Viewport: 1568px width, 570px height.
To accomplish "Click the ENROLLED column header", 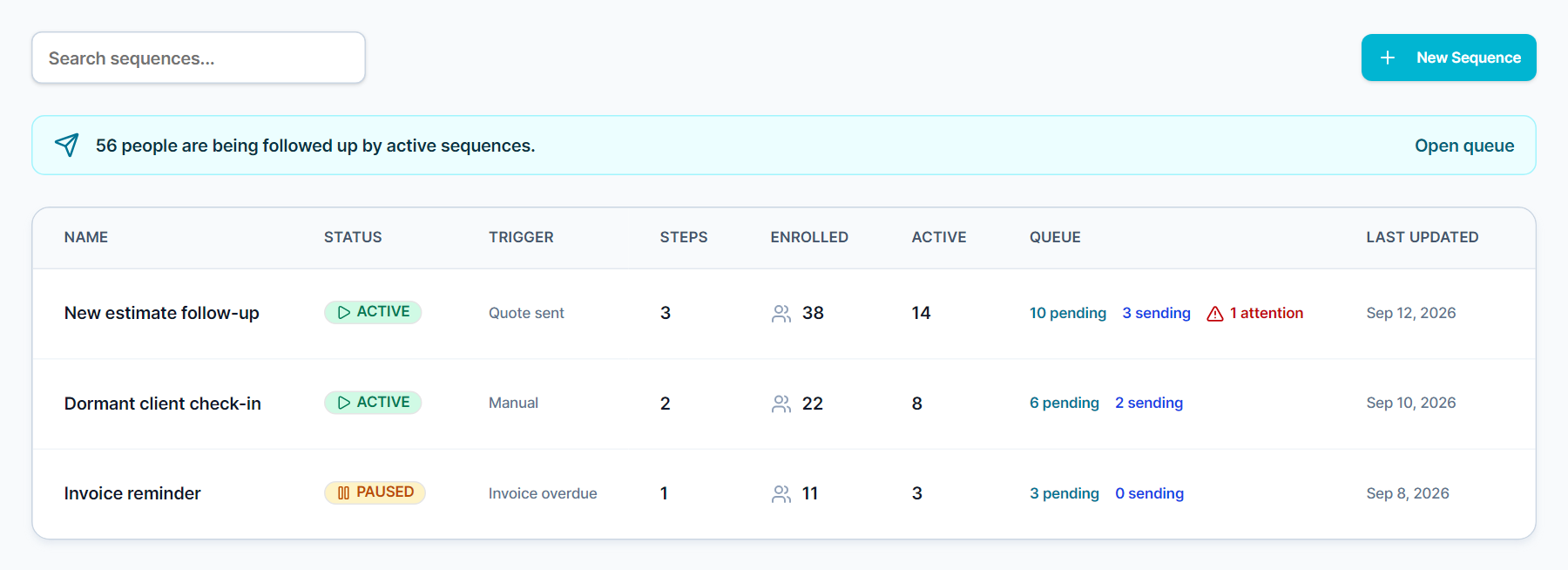I will [809, 237].
